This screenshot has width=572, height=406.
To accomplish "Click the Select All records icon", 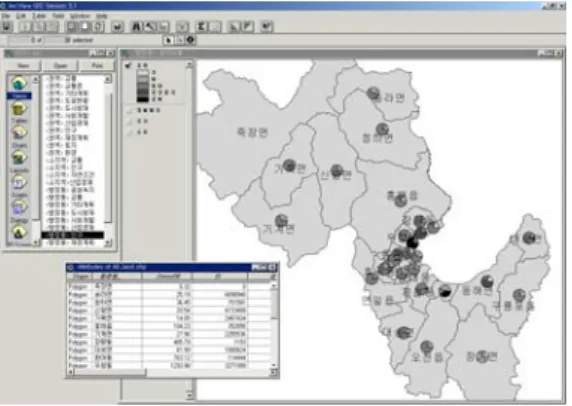I will tap(72, 26).
